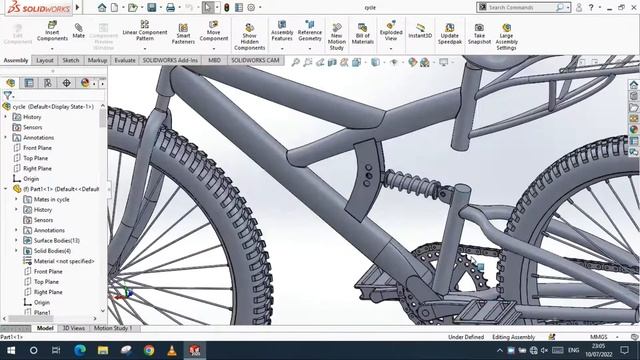Open Google Chrome from taskbar
Viewport: 640px width, 360px height.
point(149,350)
